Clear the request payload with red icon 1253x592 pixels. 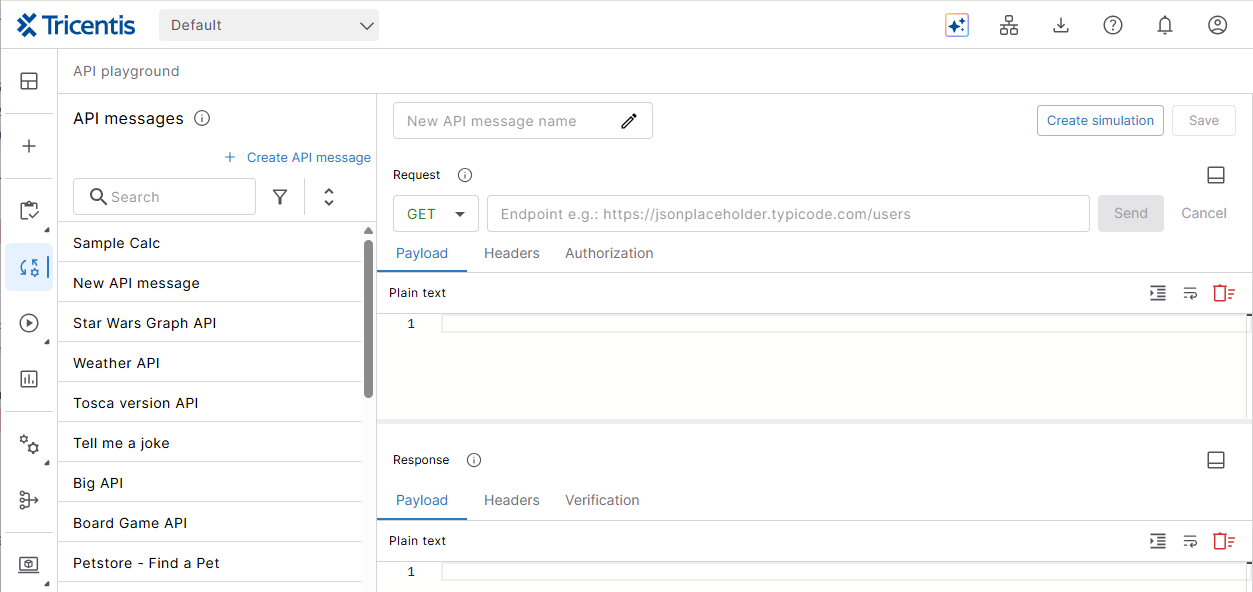coord(1223,293)
